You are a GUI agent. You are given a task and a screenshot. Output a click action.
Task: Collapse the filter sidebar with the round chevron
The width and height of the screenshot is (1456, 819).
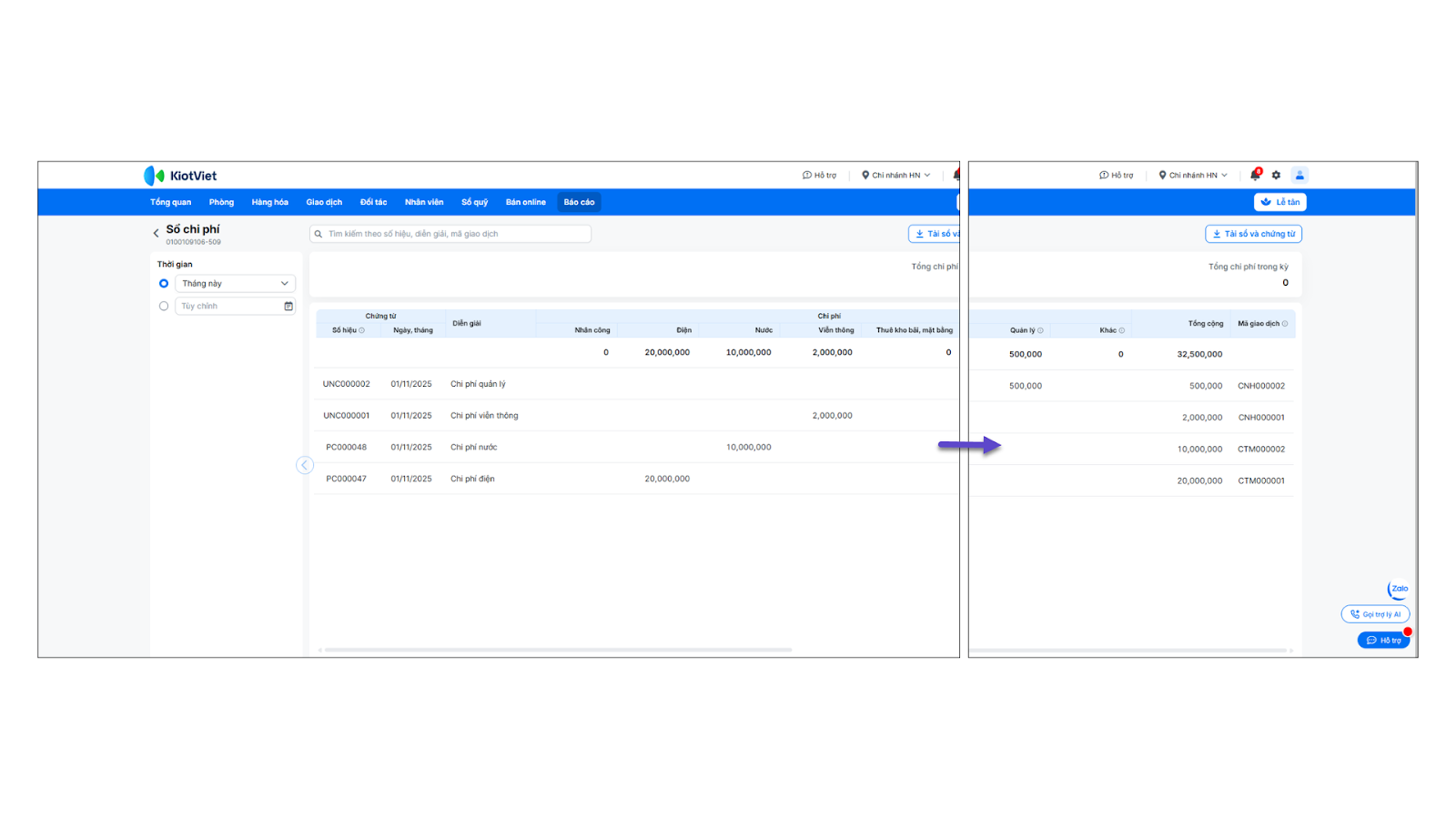pos(305,465)
